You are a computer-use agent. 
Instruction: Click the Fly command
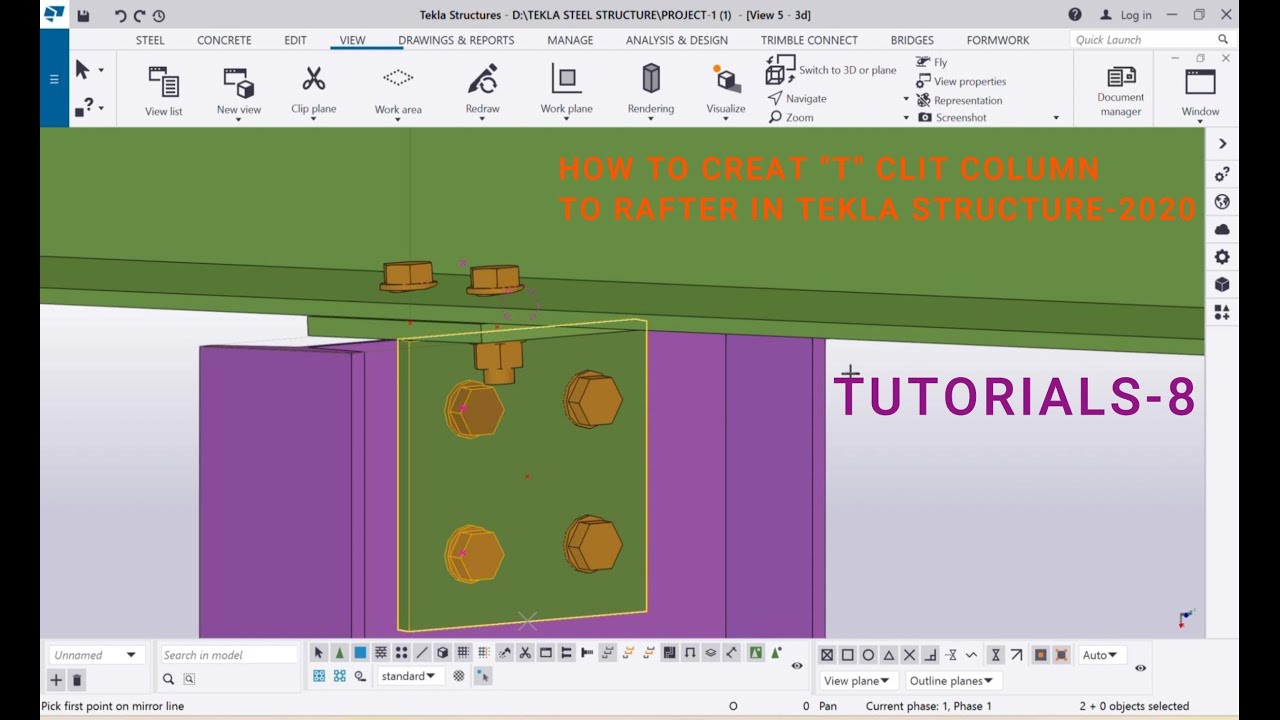point(932,62)
